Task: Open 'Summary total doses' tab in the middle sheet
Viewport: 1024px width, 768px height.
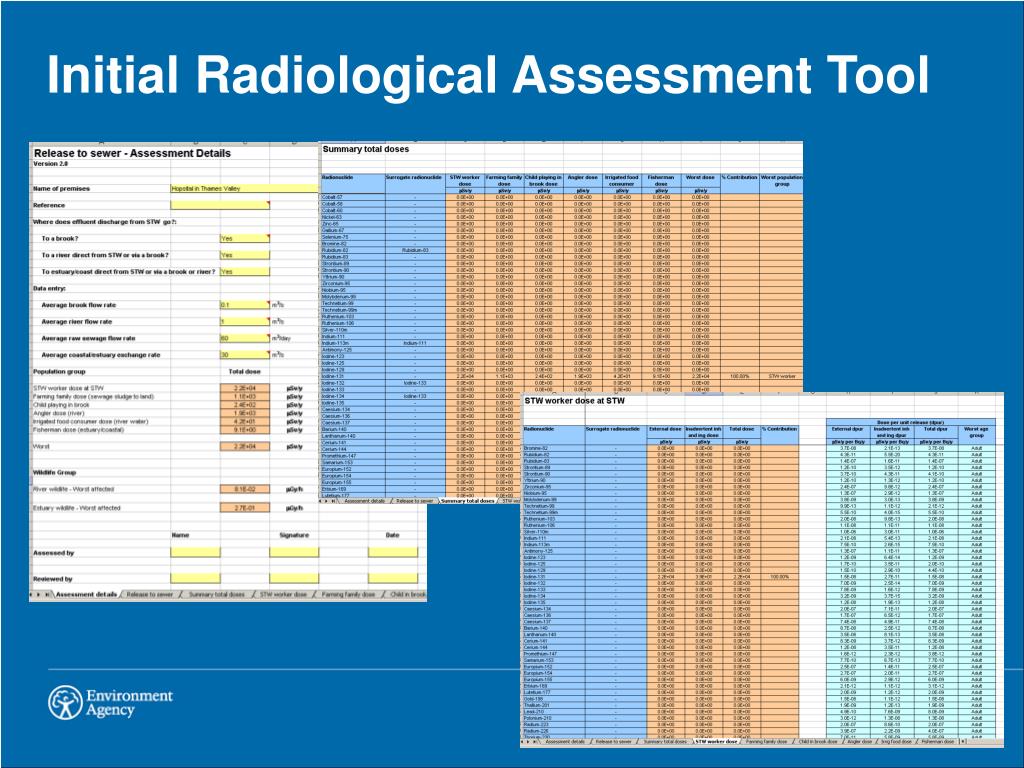Action: [468, 501]
